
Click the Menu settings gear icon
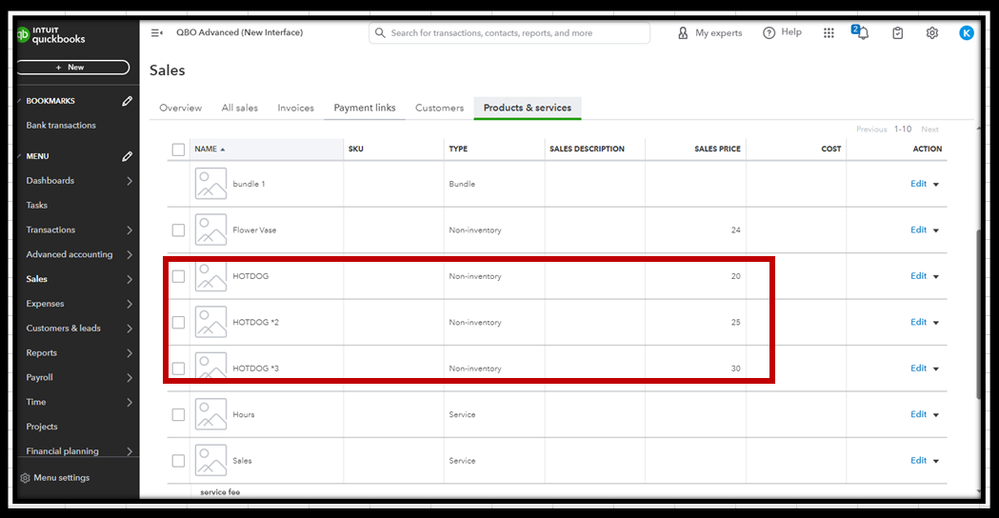(x=25, y=478)
